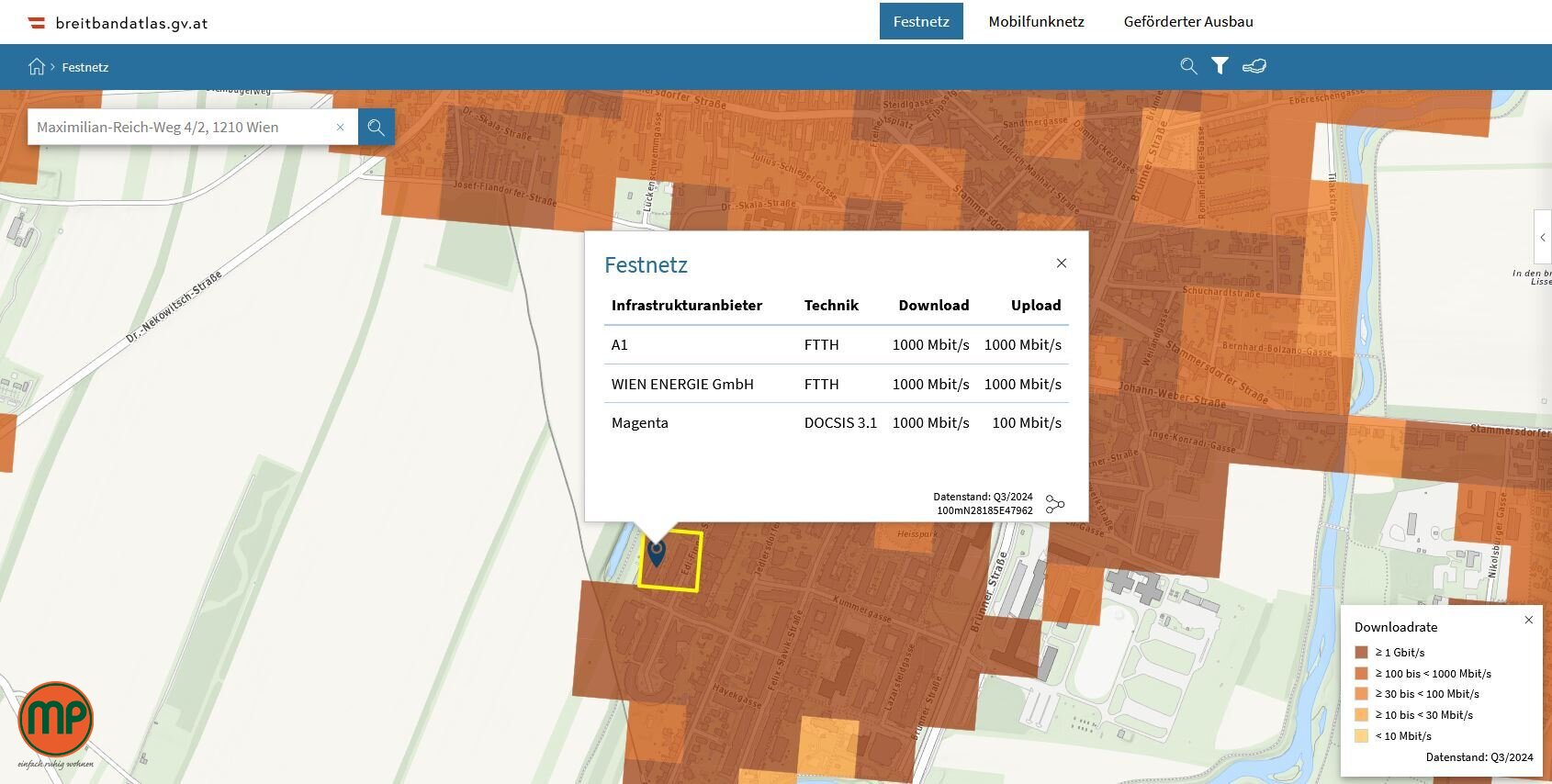Open the Austria map outline icon
Image resolution: width=1552 pixels, height=784 pixels.
(x=1254, y=66)
